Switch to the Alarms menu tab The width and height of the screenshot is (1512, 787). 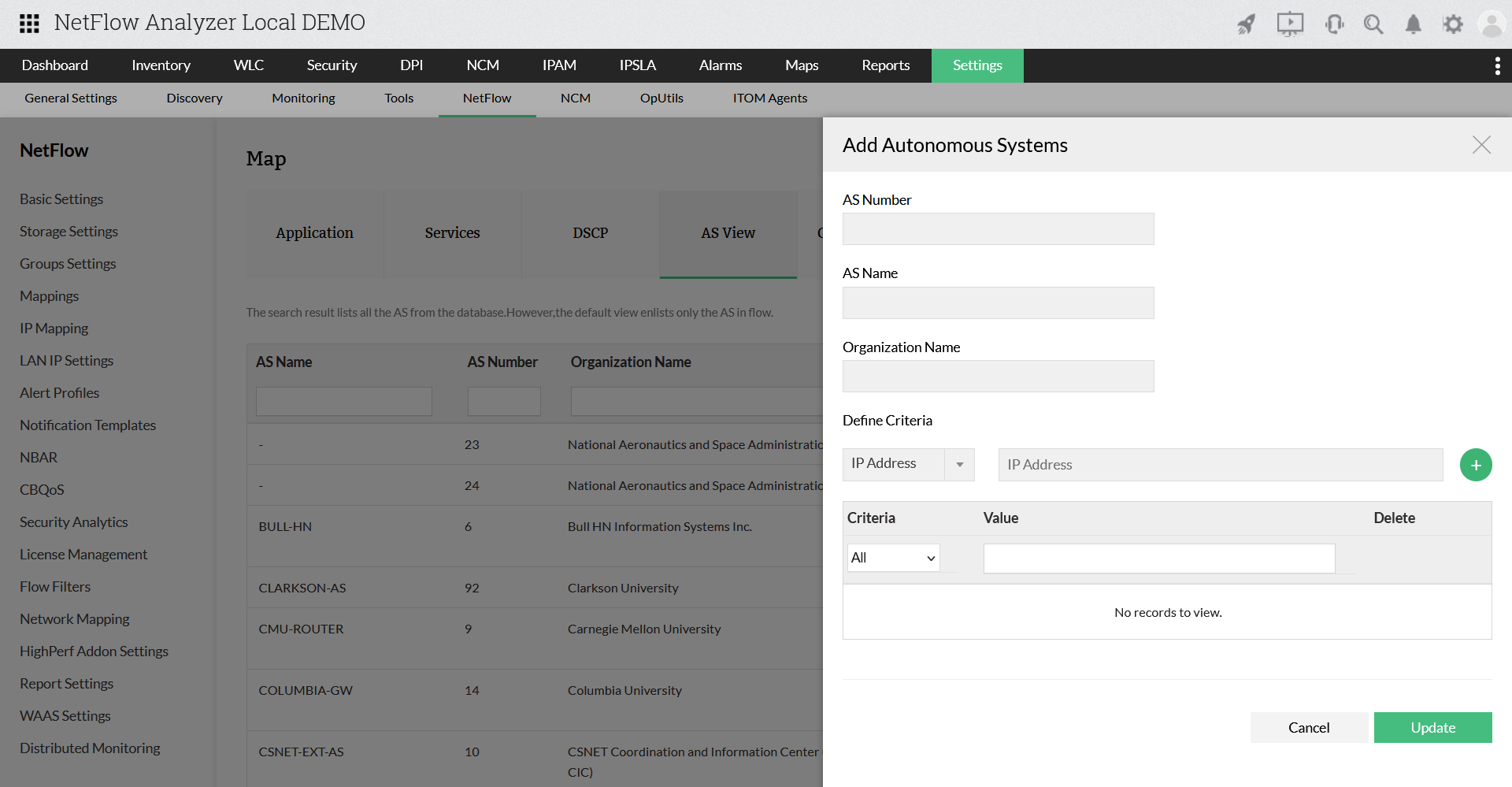tap(720, 65)
